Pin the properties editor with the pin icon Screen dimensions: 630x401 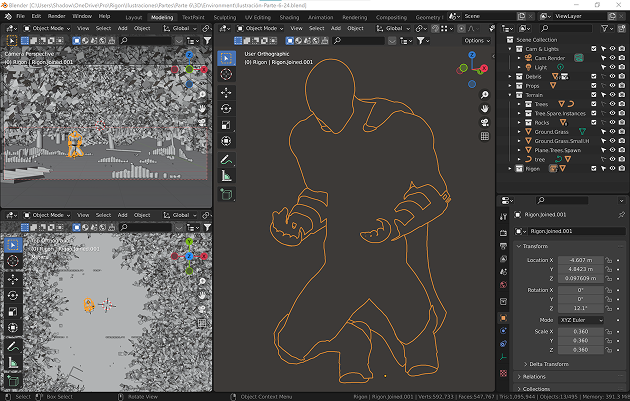tap(621, 214)
